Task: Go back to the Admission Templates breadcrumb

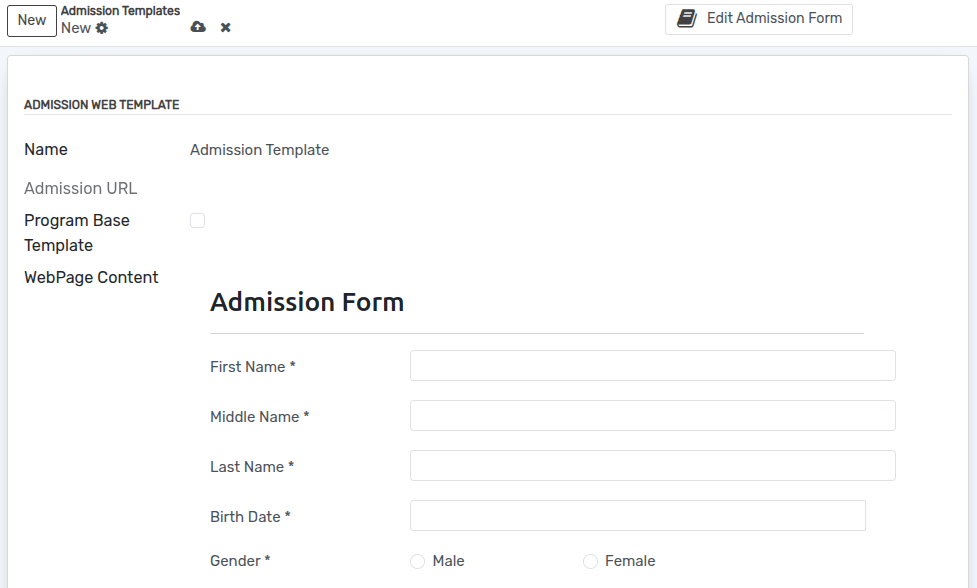Action: (120, 11)
